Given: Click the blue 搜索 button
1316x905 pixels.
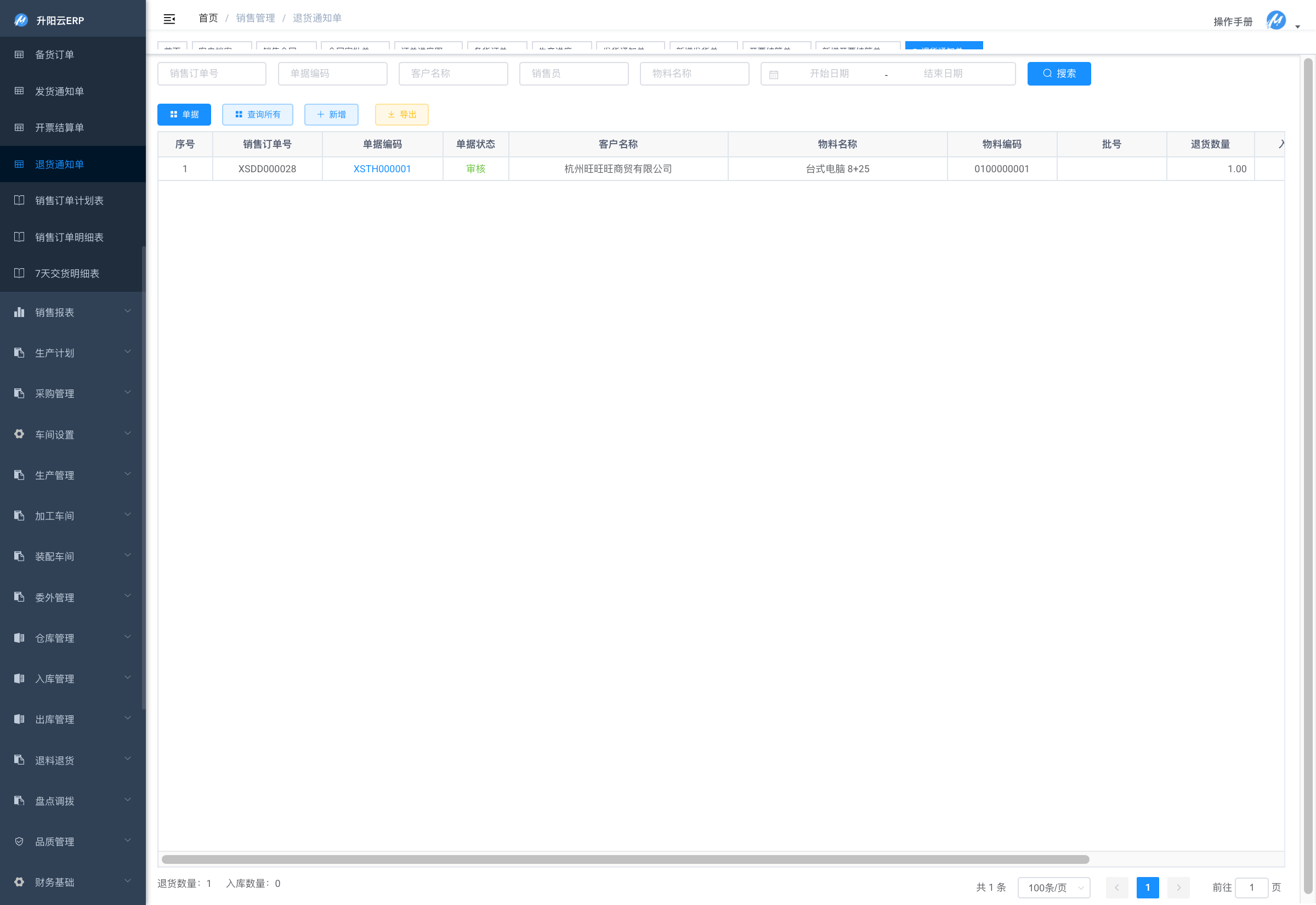Looking at the screenshot, I should click(1058, 73).
